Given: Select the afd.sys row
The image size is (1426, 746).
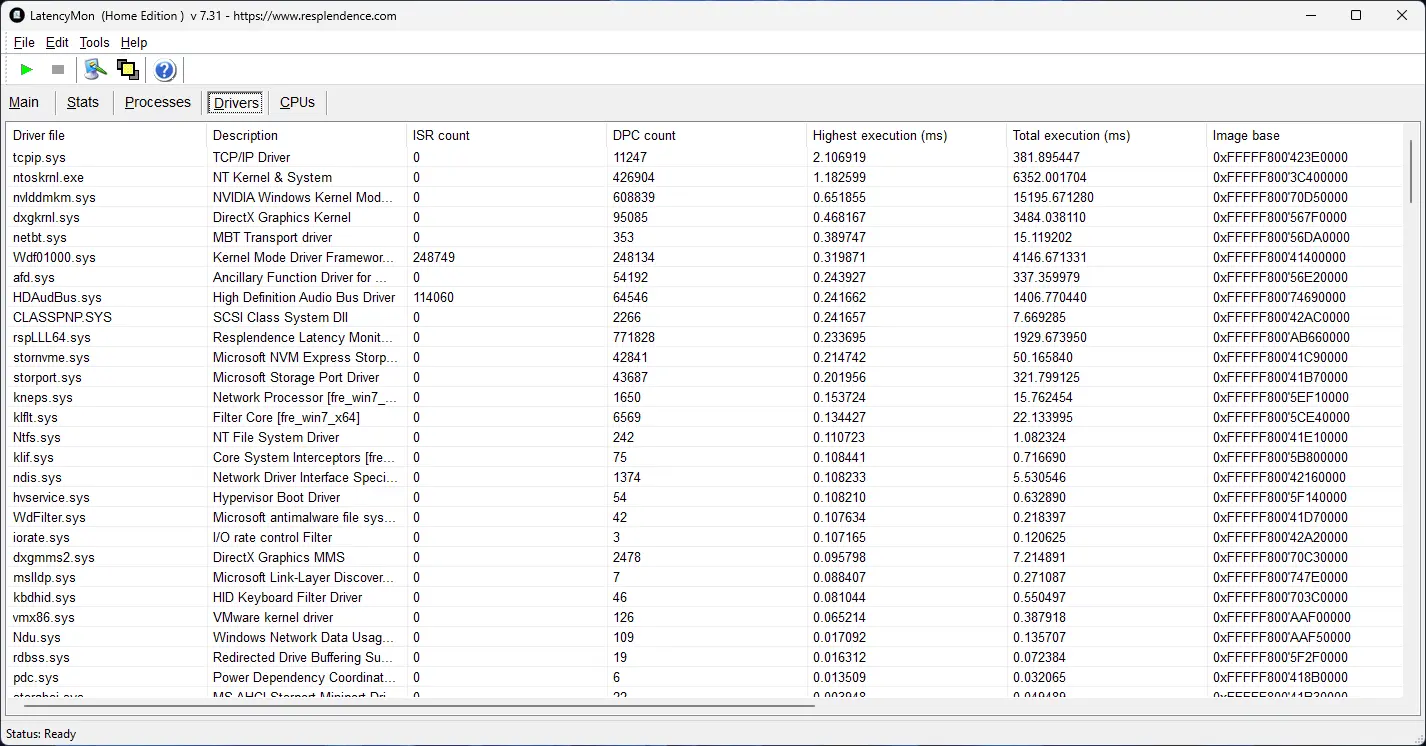Looking at the screenshot, I should point(705,277).
